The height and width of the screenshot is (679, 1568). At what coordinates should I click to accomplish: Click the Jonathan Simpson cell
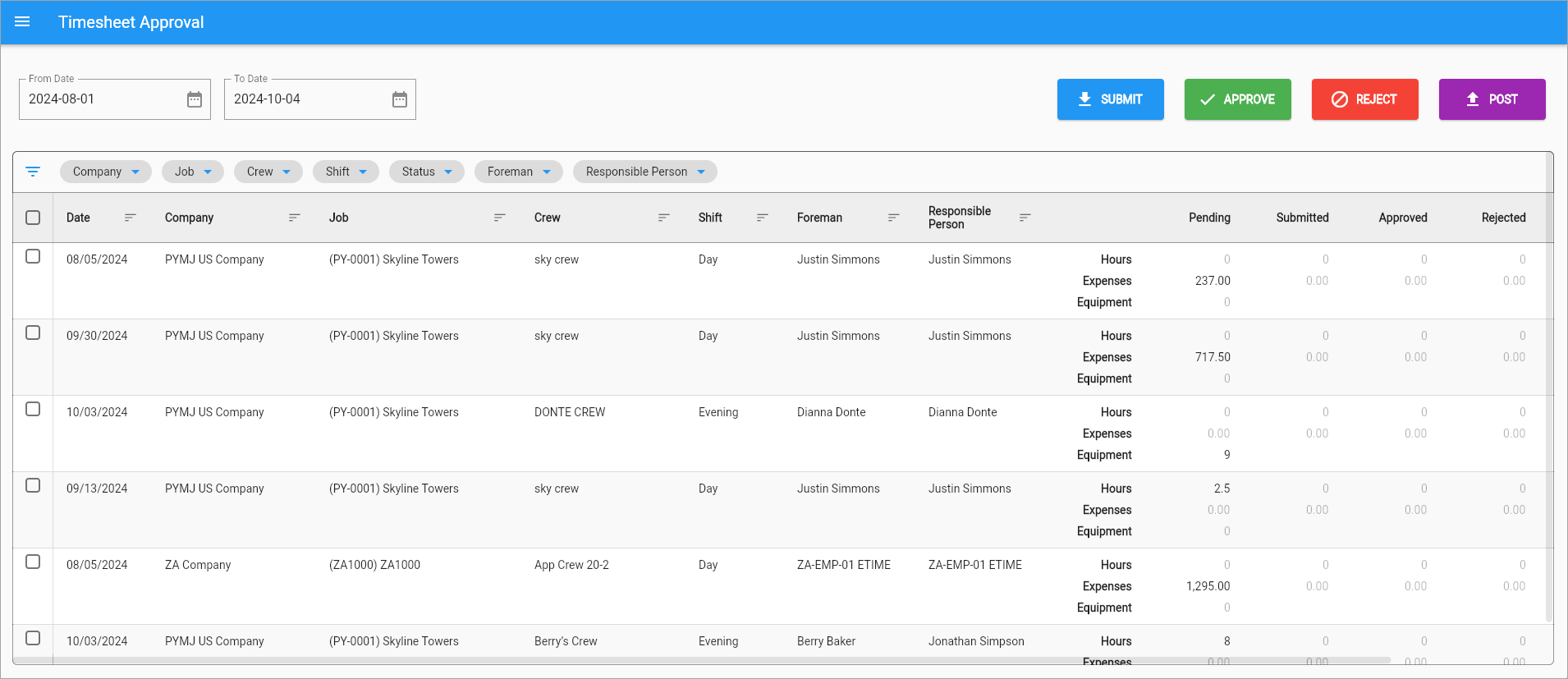point(976,641)
